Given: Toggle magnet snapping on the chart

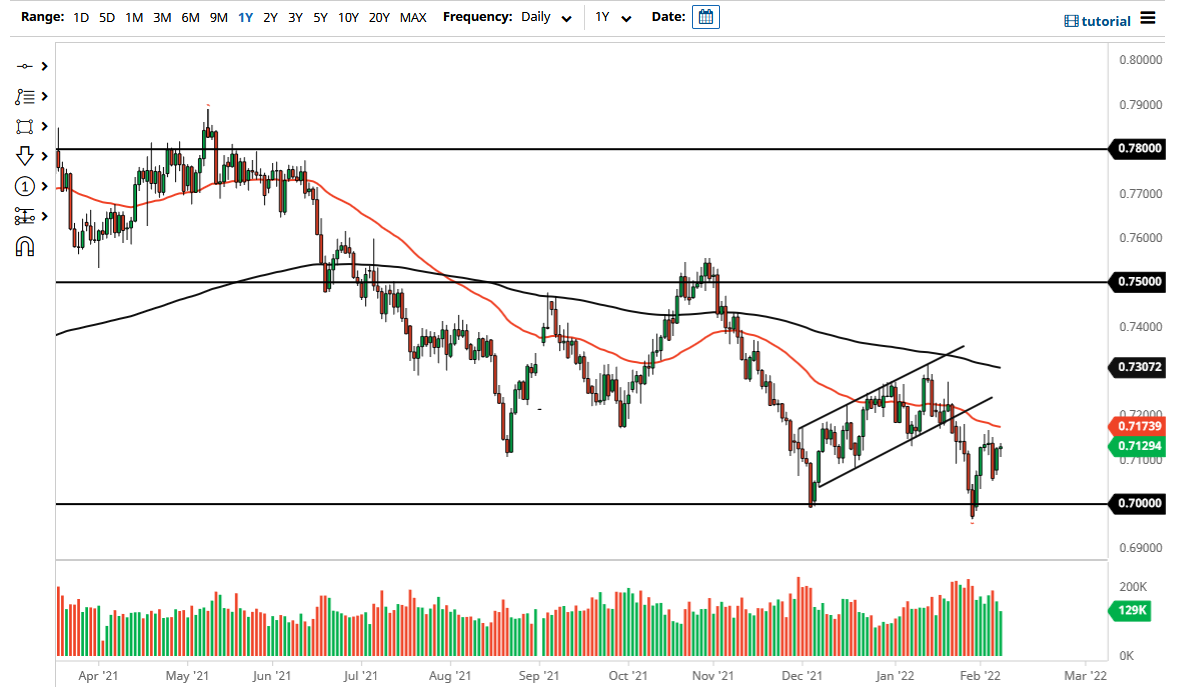Looking at the screenshot, I should (25, 246).
